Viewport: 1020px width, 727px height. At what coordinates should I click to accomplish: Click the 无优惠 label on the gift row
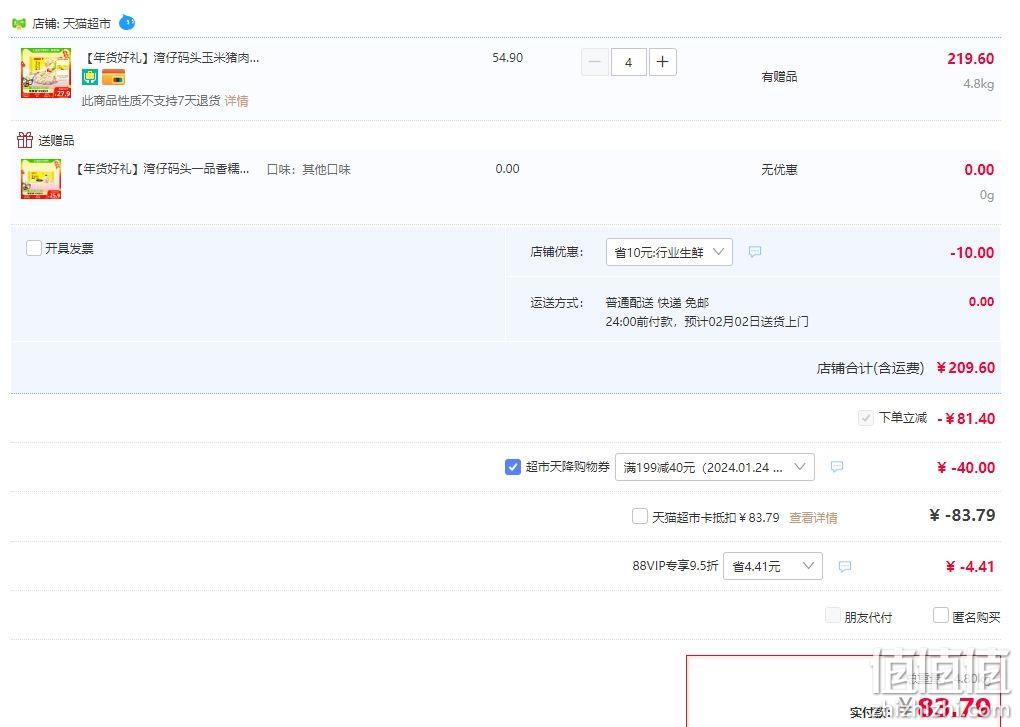pyautogui.click(x=779, y=170)
